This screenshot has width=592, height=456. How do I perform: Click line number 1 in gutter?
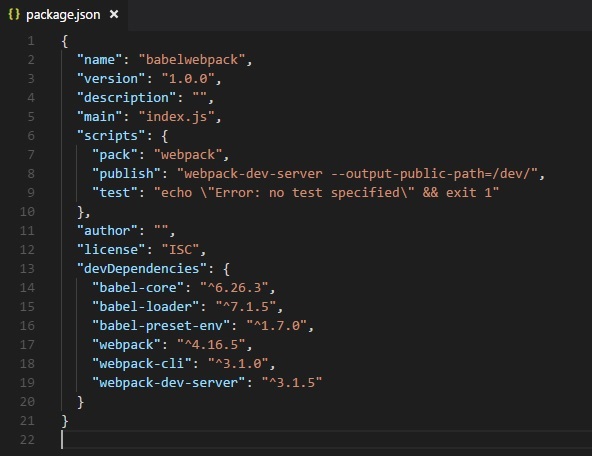click(31, 41)
